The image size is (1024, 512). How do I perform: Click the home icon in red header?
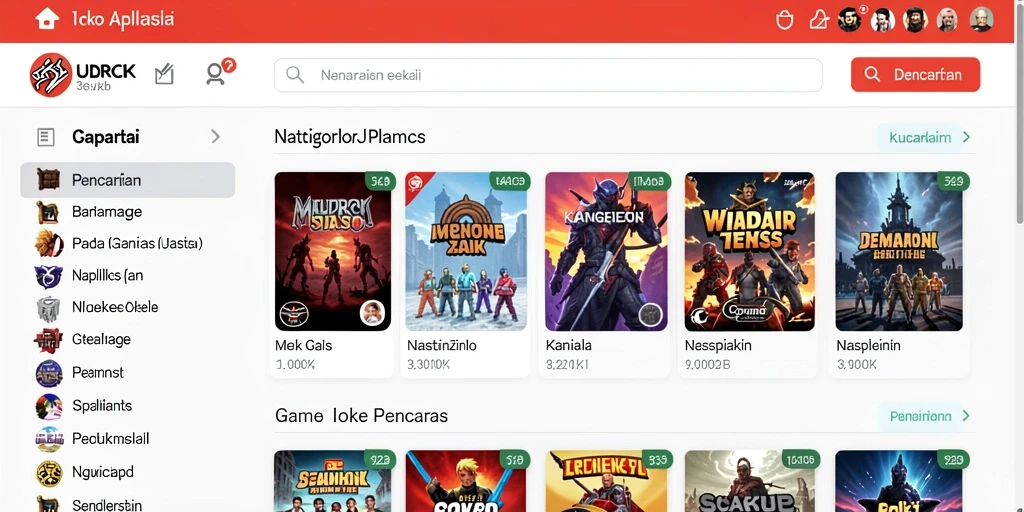point(47,19)
